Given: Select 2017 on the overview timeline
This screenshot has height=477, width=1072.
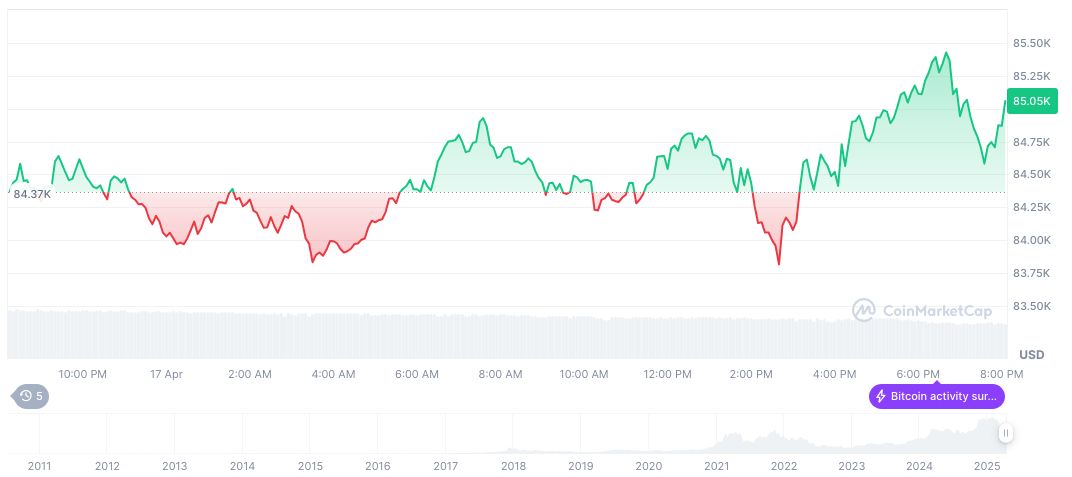Looking at the screenshot, I should coord(445,466).
